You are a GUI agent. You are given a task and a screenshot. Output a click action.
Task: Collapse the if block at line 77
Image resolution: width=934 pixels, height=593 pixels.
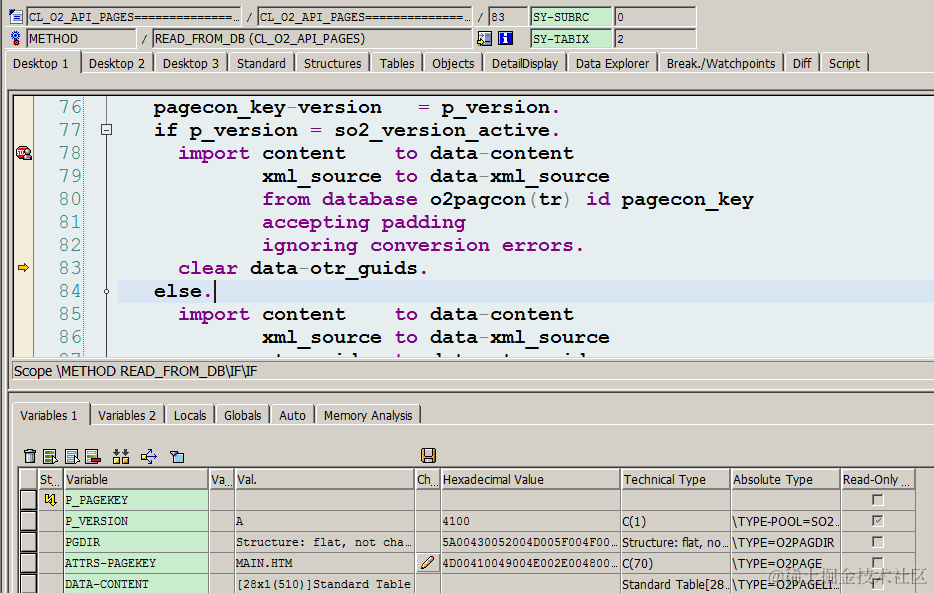tap(107, 129)
